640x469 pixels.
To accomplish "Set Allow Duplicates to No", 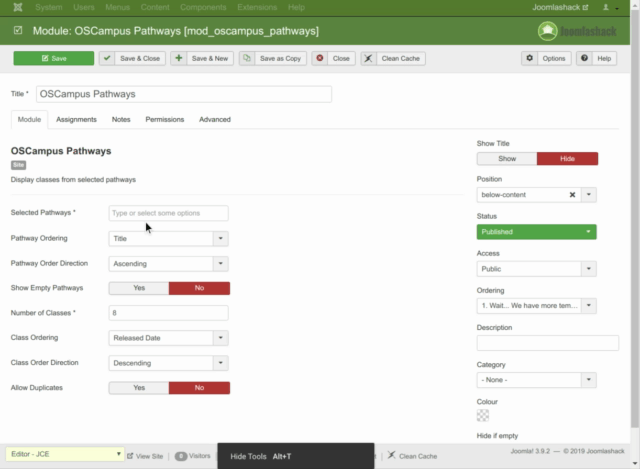I will click(199, 388).
